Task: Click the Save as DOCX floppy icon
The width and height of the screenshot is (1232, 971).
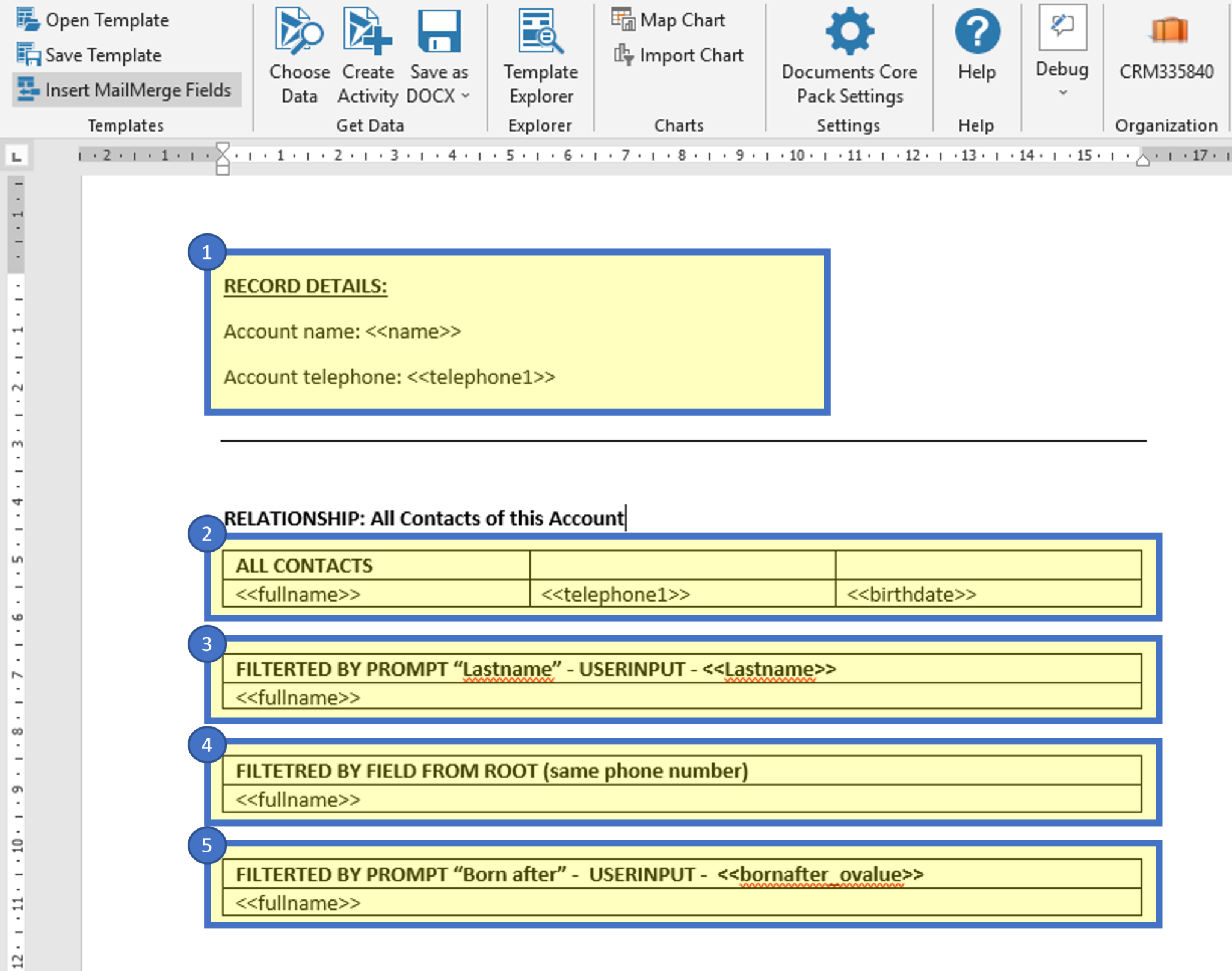Action: tap(439, 30)
